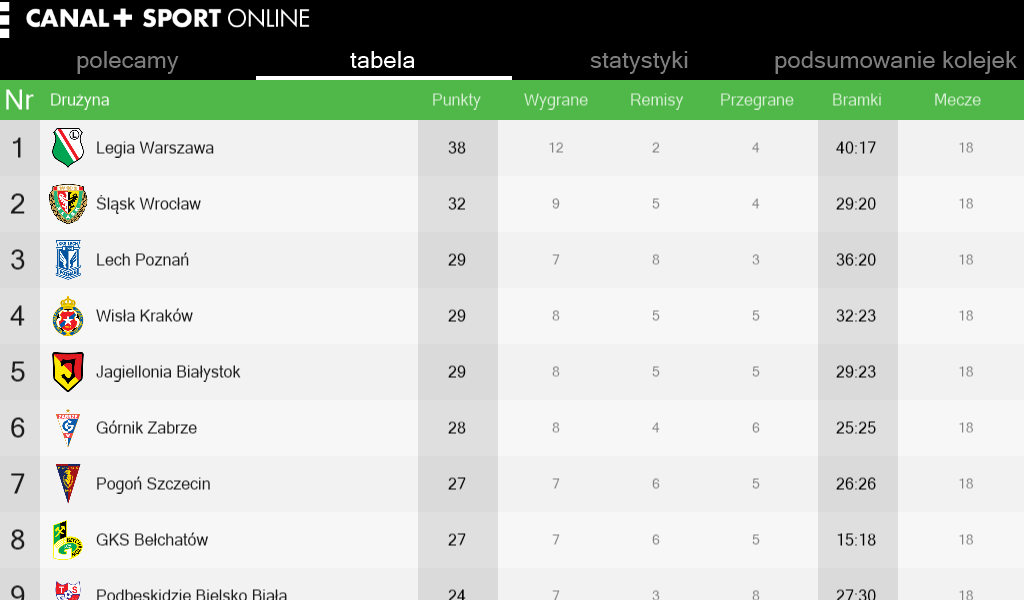The height and width of the screenshot is (600, 1024).
Task: Click the CANAL+ SPORT ONLINE logo
Action: 167,18
